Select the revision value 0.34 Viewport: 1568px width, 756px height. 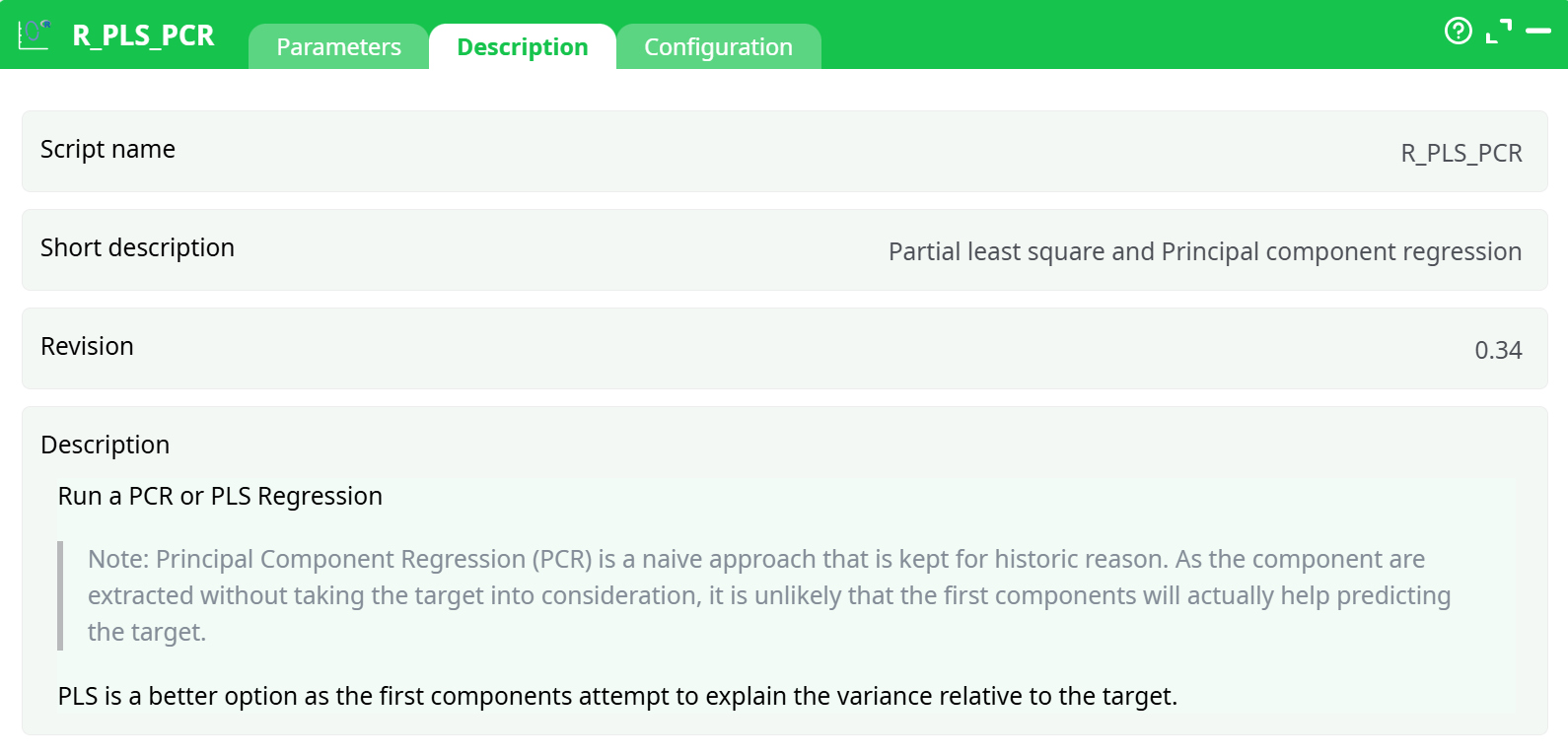pyautogui.click(x=1497, y=350)
